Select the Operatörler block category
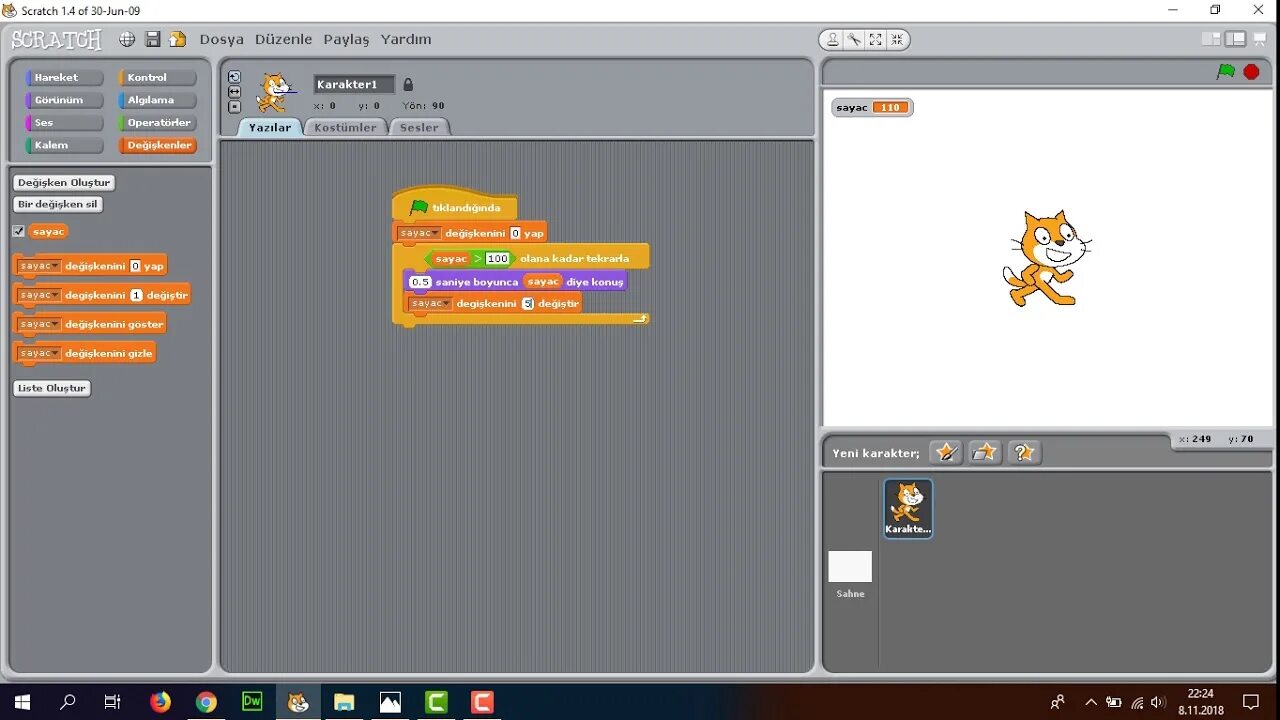Screen dimensions: 1280x720 pyautogui.click(x=157, y=122)
